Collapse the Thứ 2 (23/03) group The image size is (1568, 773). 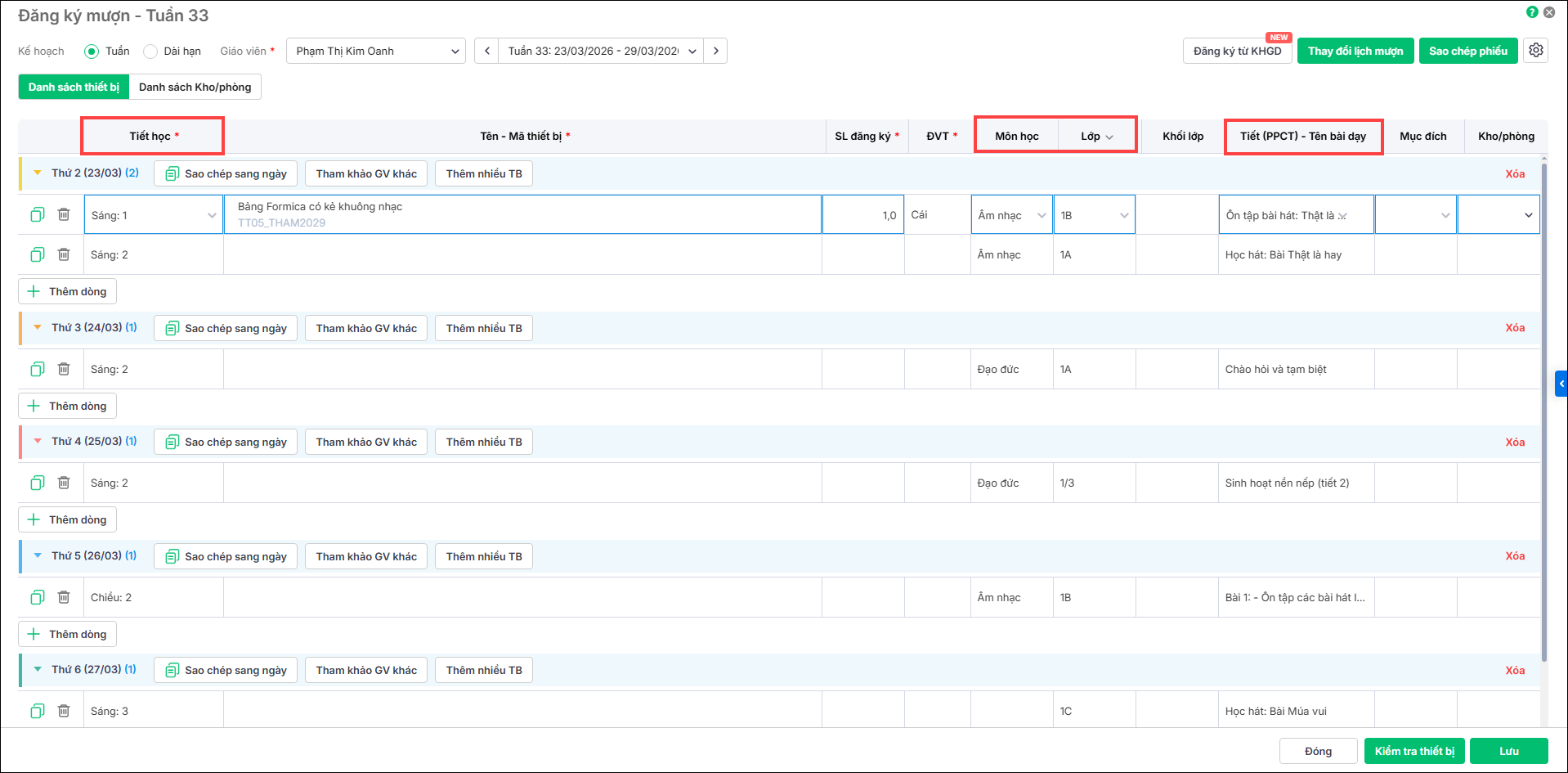point(38,173)
